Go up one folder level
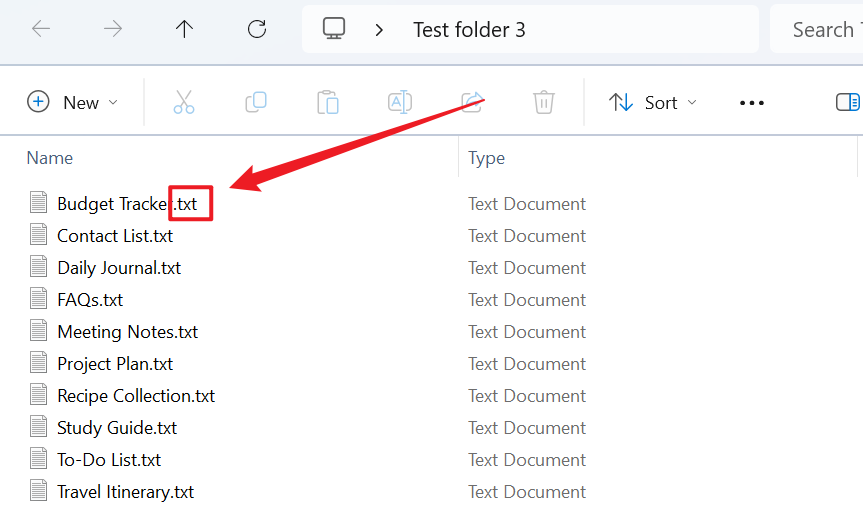863x521 pixels. coord(184,29)
